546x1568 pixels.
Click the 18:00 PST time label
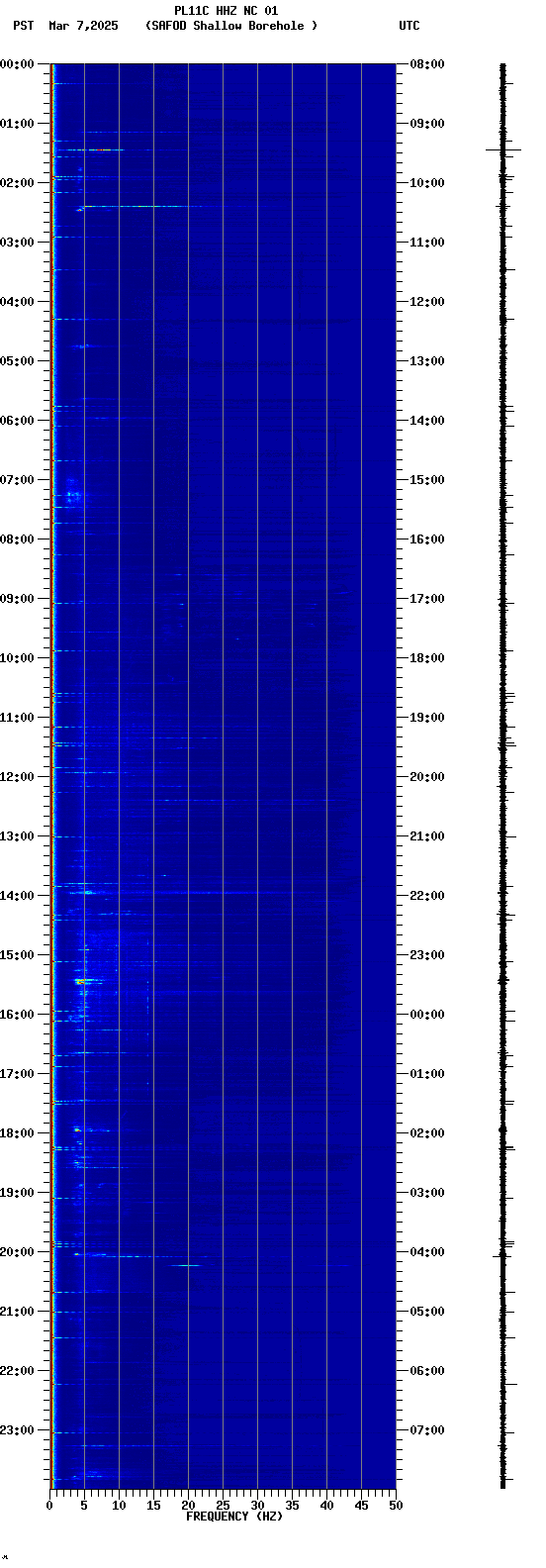point(18,1133)
